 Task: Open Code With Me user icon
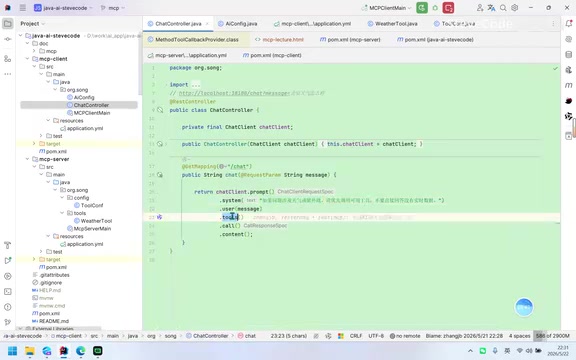pos(480,8)
